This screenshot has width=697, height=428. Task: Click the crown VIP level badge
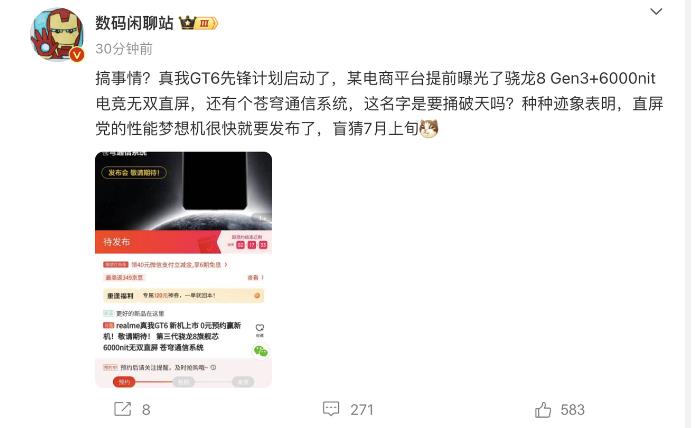point(198,23)
